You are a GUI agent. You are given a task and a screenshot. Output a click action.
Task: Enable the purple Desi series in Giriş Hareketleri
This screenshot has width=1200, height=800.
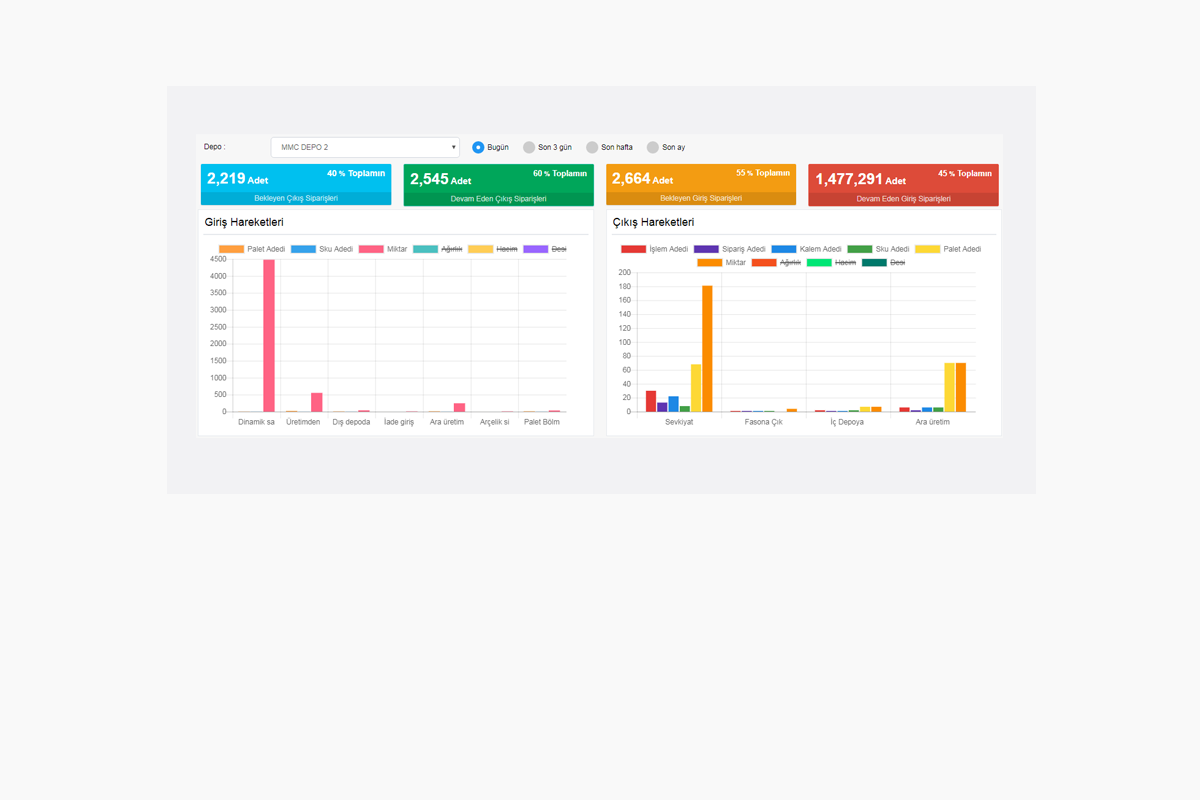(x=536, y=249)
